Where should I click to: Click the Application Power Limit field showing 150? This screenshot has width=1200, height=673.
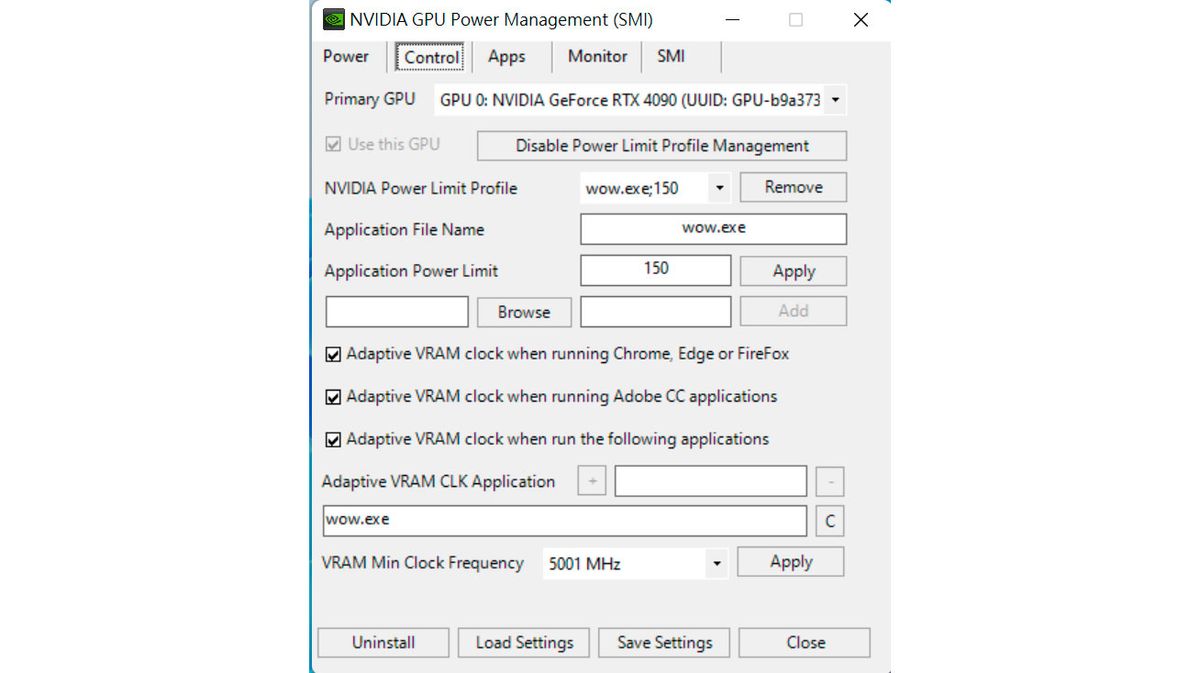pyautogui.click(x=656, y=270)
